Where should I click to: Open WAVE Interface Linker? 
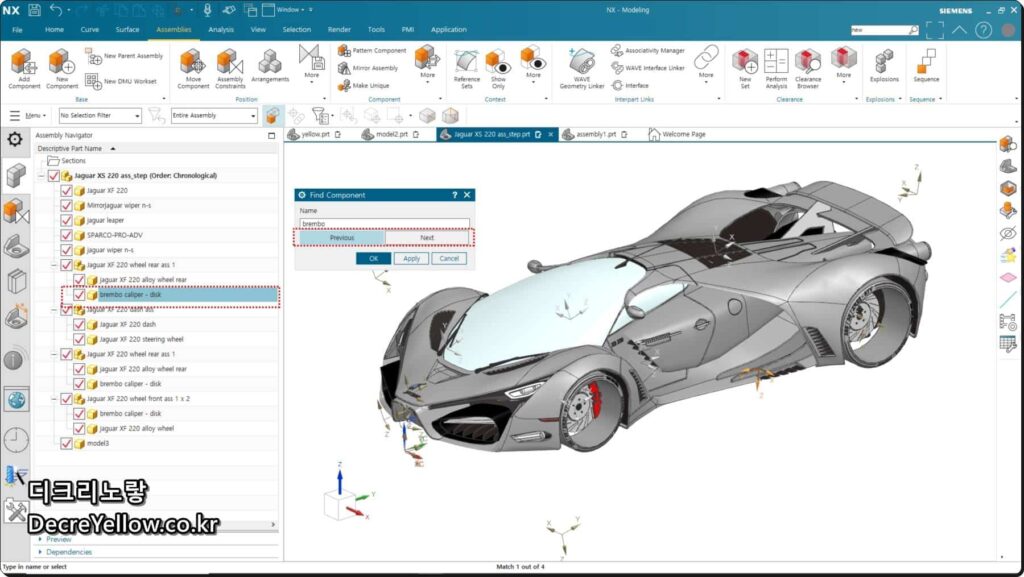coord(648,68)
